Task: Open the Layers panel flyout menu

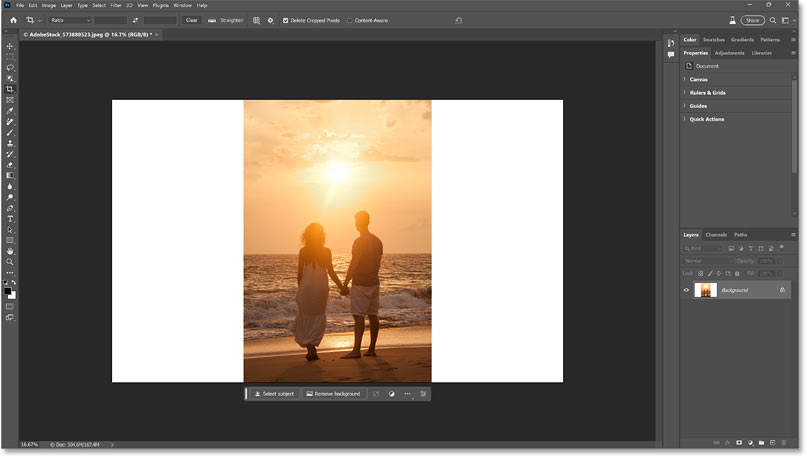Action: click(793, 235)
